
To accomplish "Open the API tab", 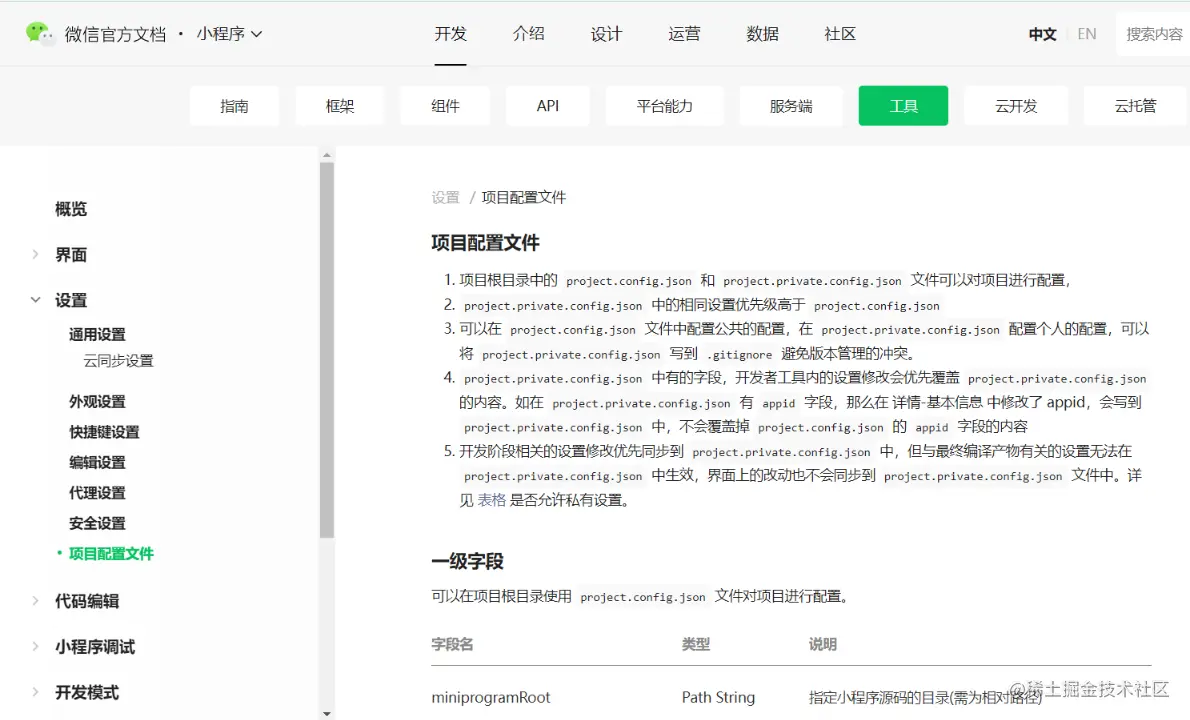I will click(x=547, y=105).
